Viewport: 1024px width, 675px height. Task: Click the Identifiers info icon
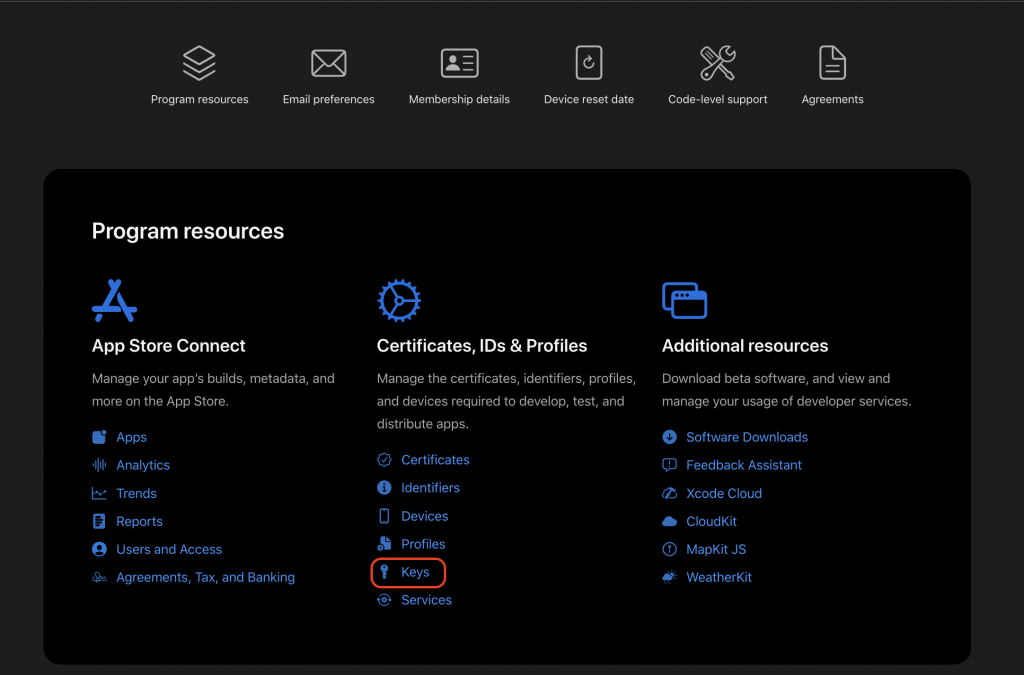pos(384,488)
